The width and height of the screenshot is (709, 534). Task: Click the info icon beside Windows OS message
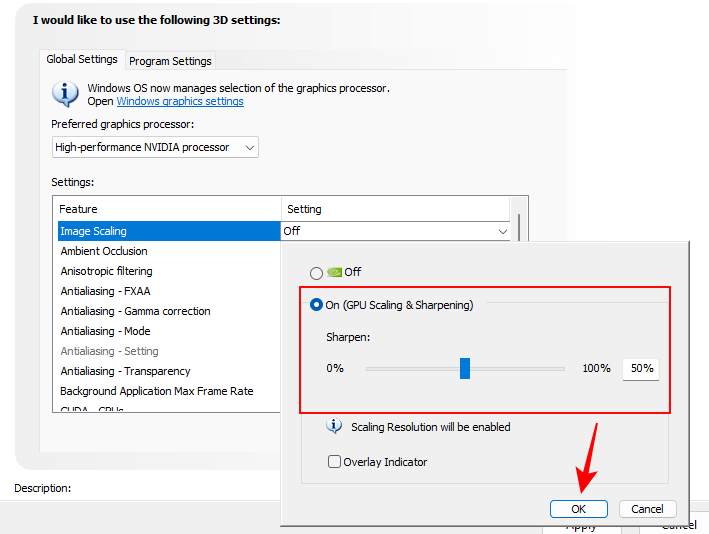tap(65, 95)
